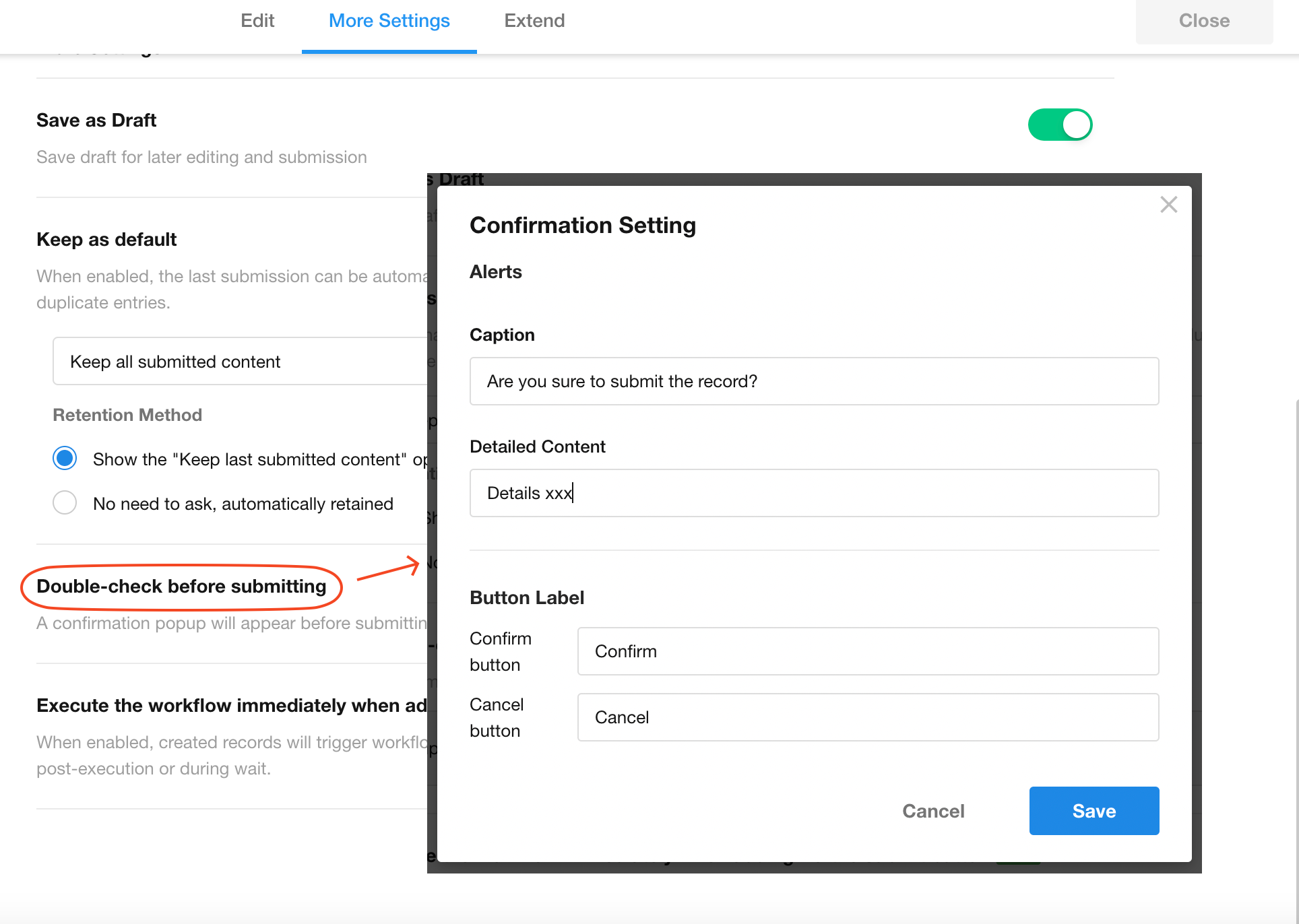
Task: Switch to the Edit tab
Action: [257, 21]
